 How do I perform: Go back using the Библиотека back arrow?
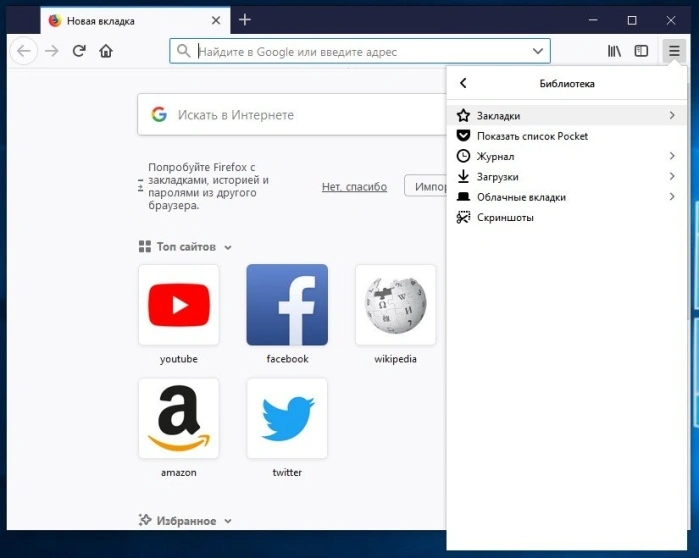click(x=463, y=83)
